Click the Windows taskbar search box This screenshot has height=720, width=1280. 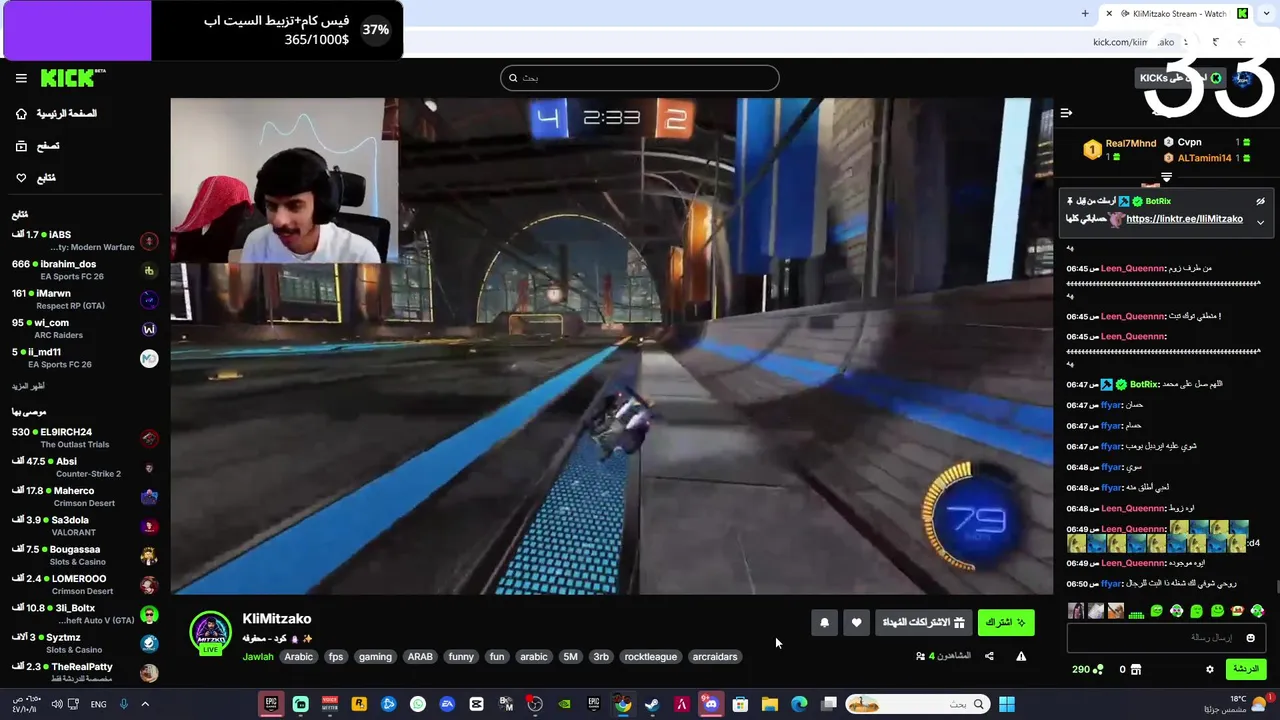[x=918, y=704]
